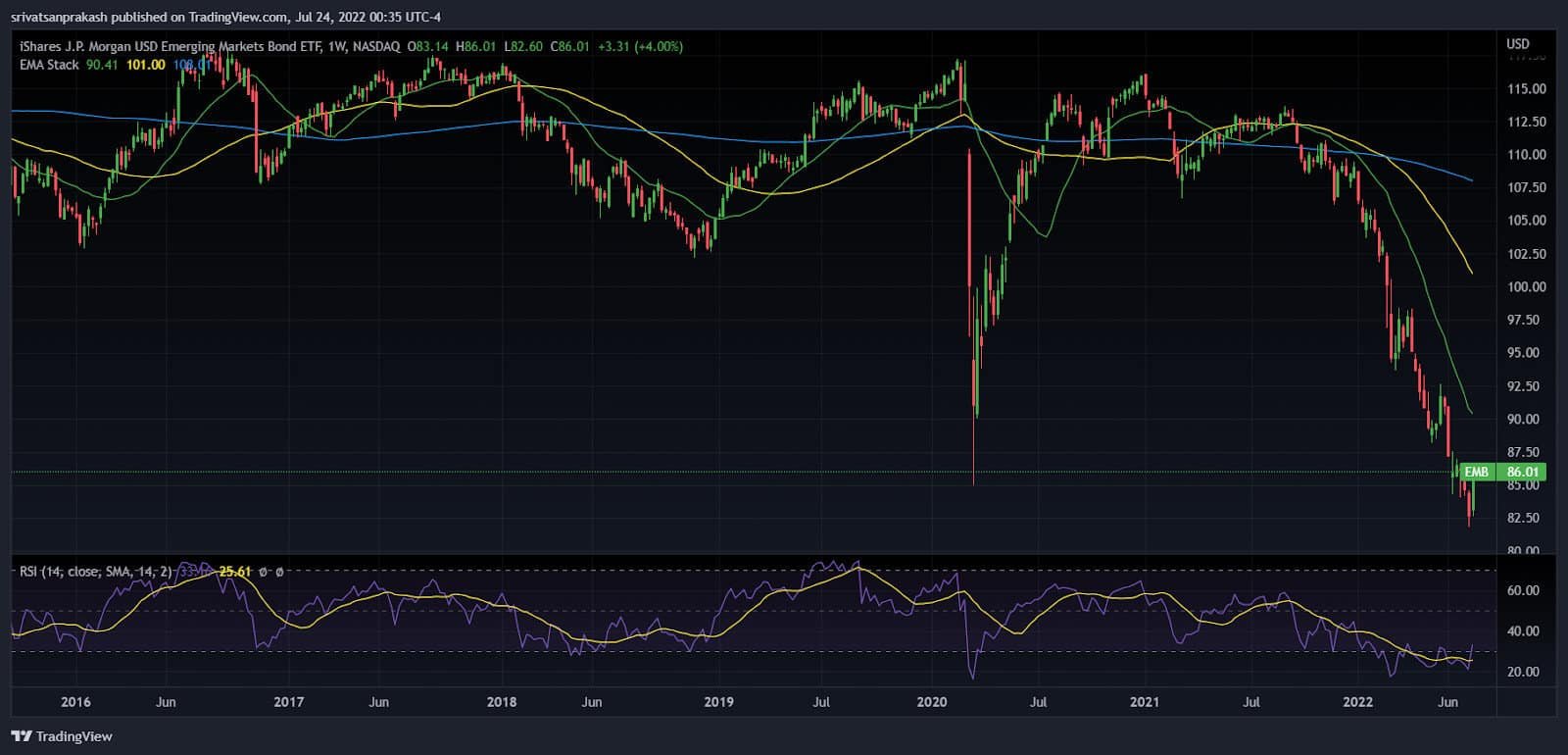1568x755 pixels.
Task: Click the green EMB 86.01 price tag
Action: tap(1502, 472)
